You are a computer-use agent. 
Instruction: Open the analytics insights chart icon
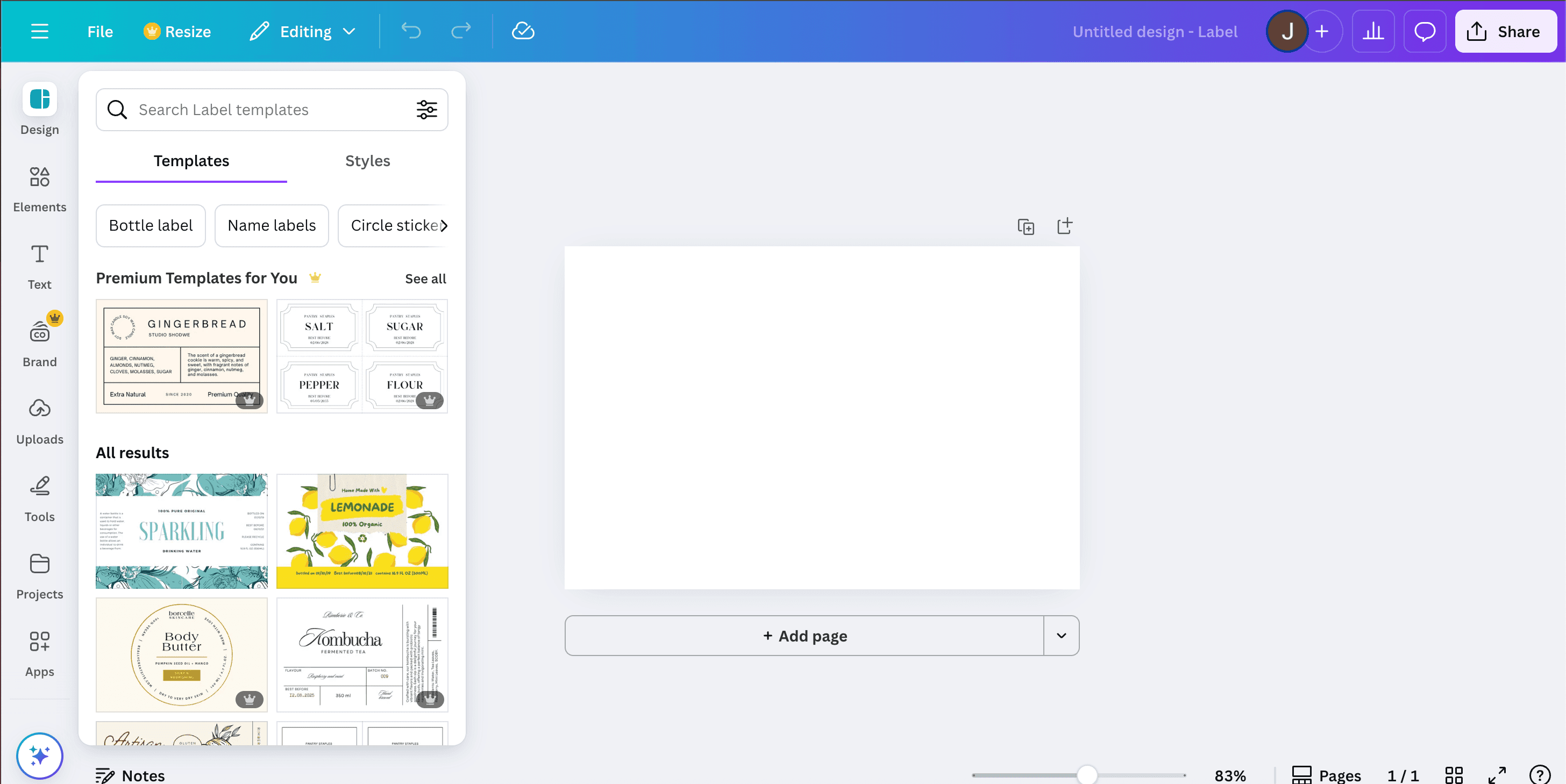pyautogui.click(x=1373, y=32)
